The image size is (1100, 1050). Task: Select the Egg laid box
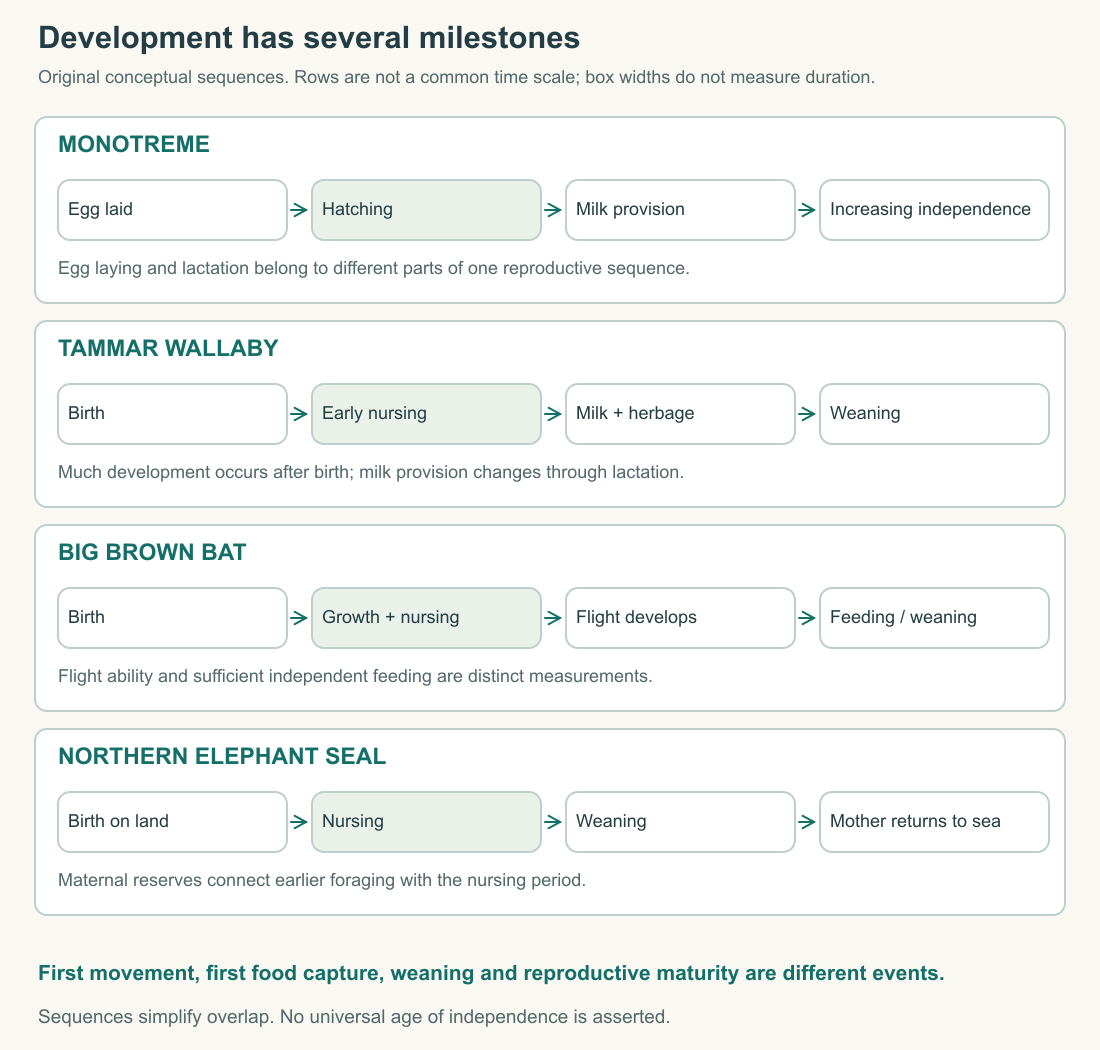coord(173,210)
